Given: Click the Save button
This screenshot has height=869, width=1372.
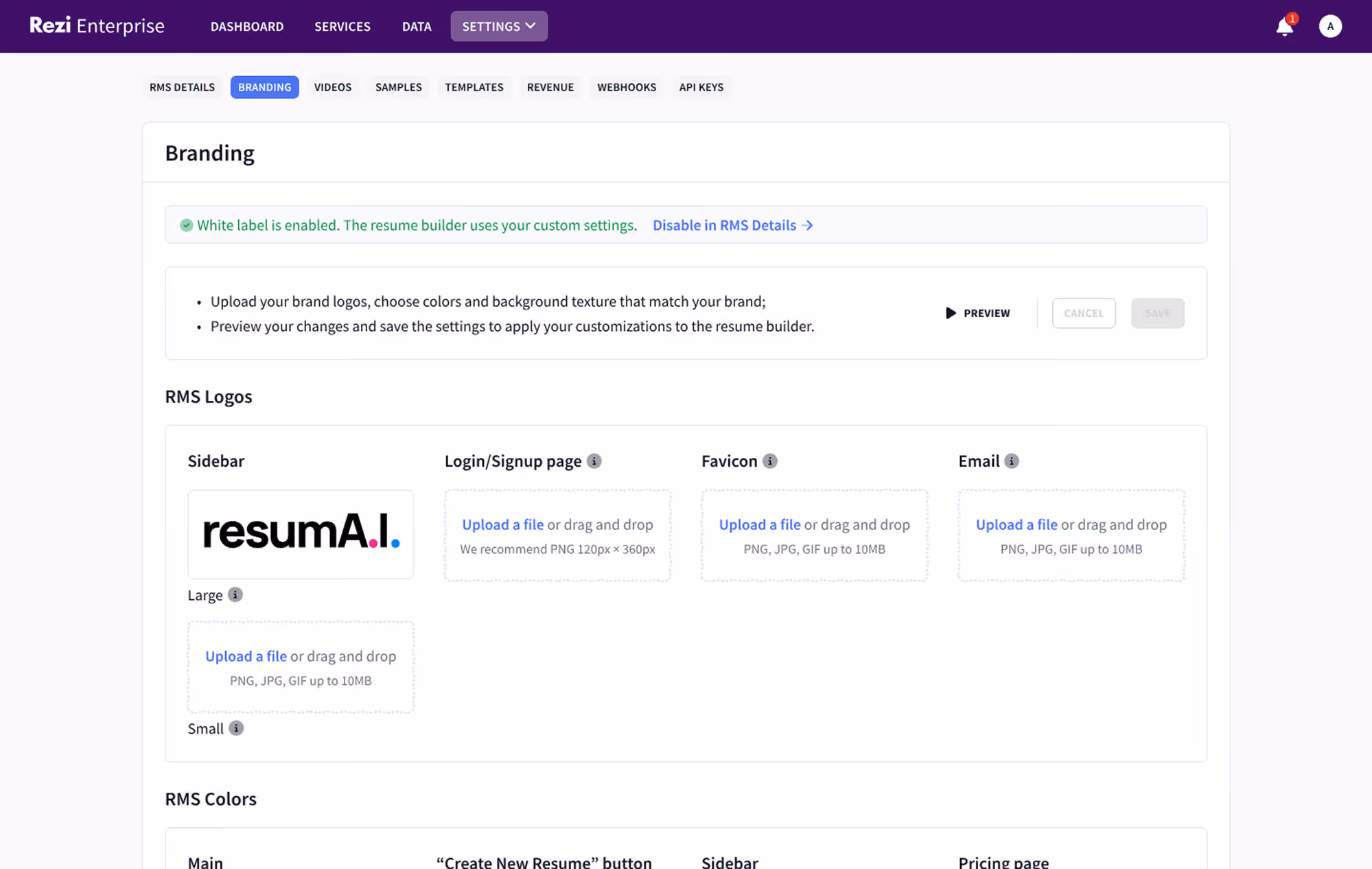Looking at the screenshot, I should (x=1157, y=313).
